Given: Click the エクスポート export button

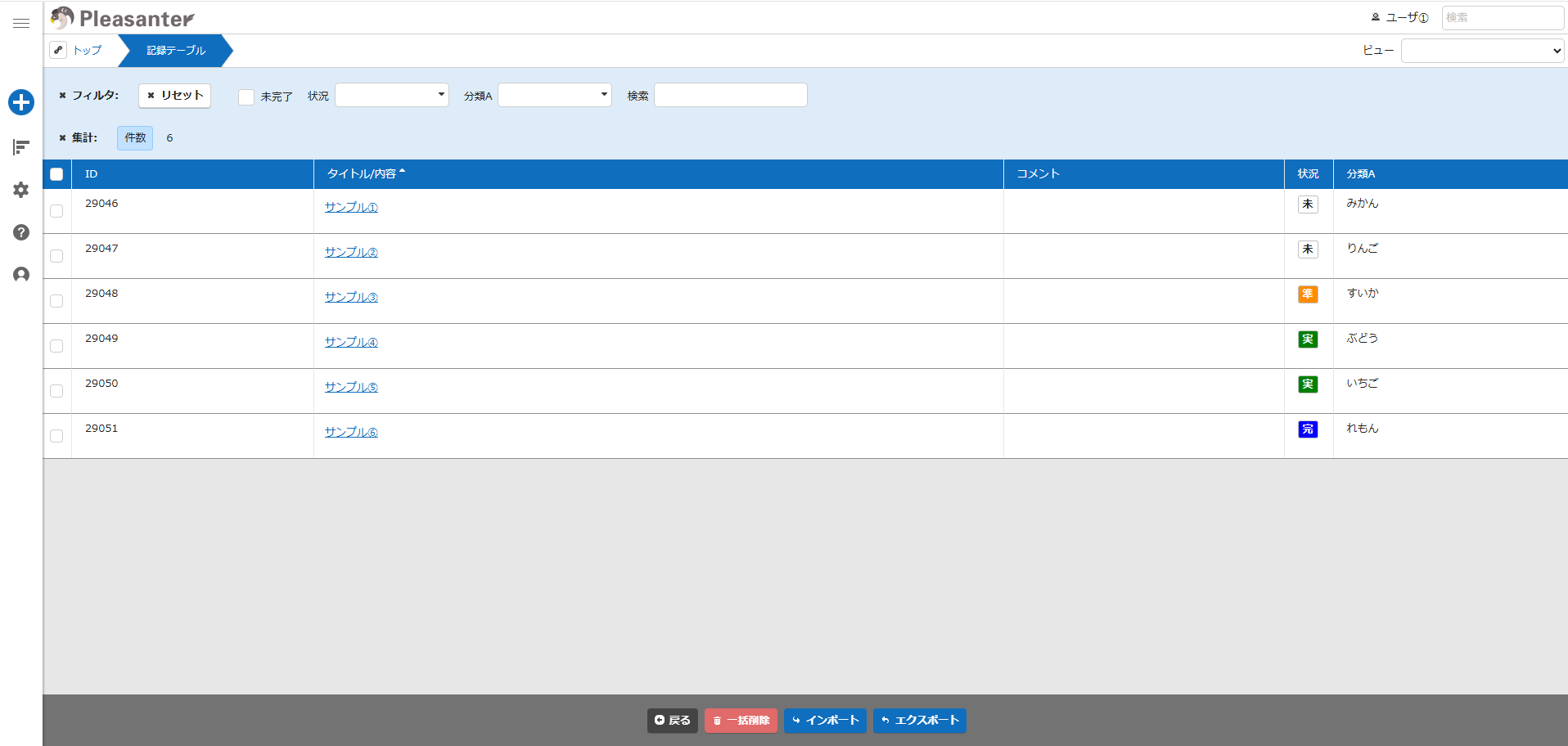Looking at the screenshot, I should 920,721.
